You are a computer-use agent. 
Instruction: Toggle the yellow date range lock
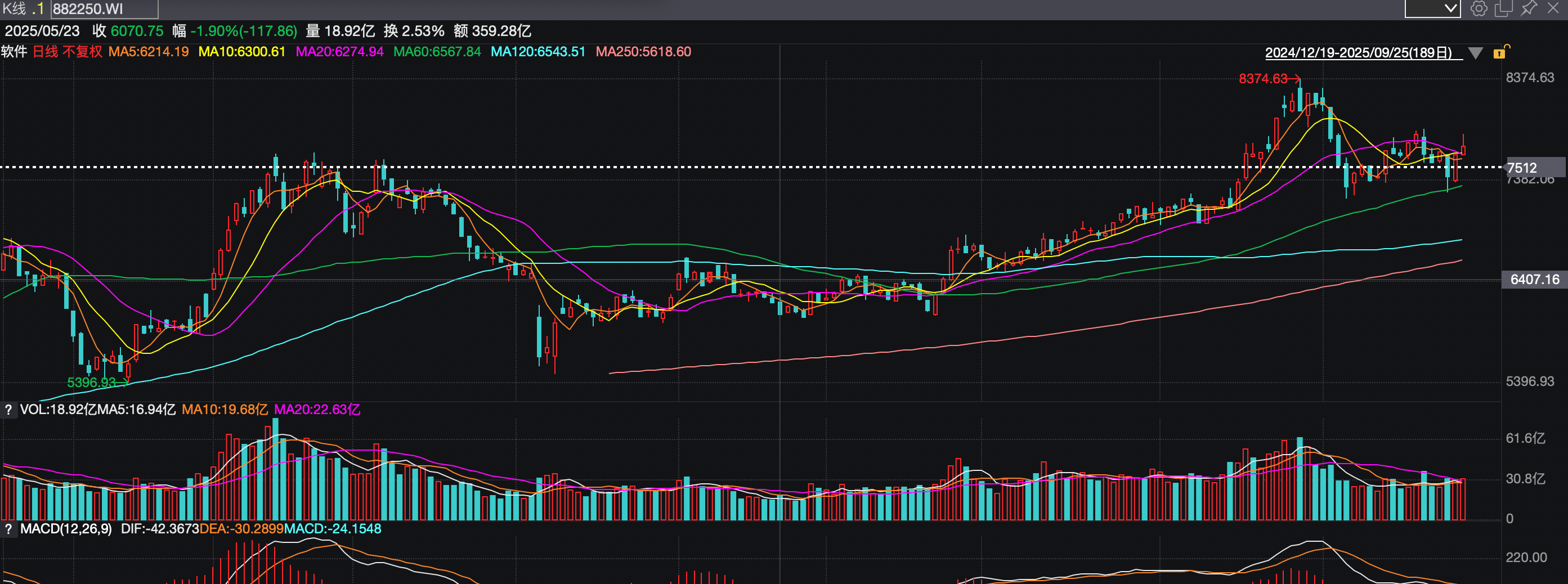(1500, 52)
